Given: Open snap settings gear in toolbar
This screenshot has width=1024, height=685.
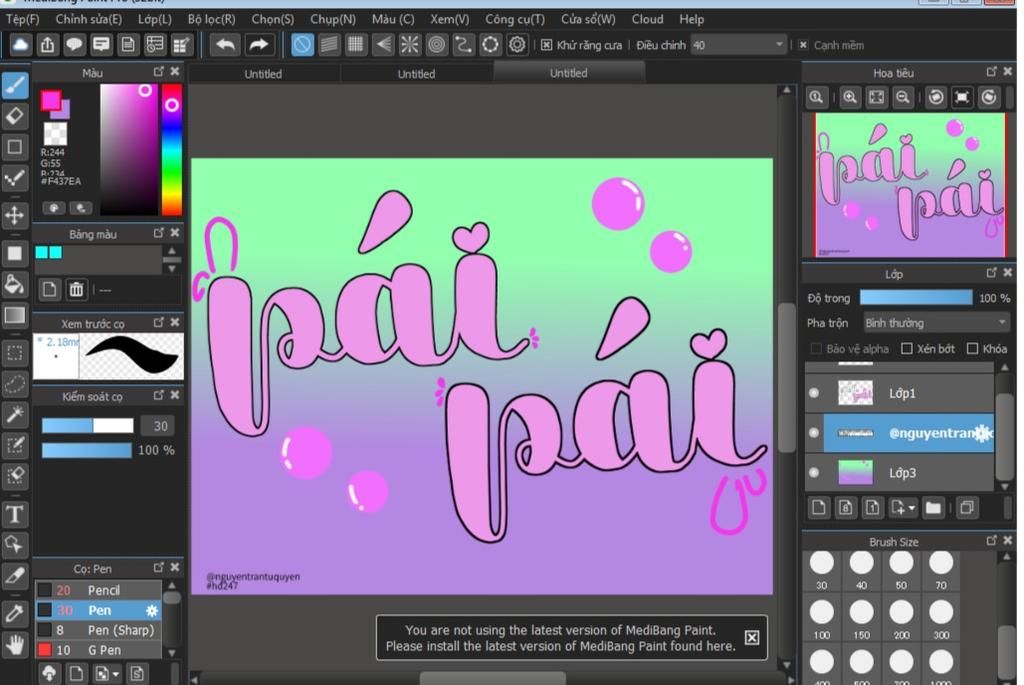Looking at the screenshot, I should (517, 45).
